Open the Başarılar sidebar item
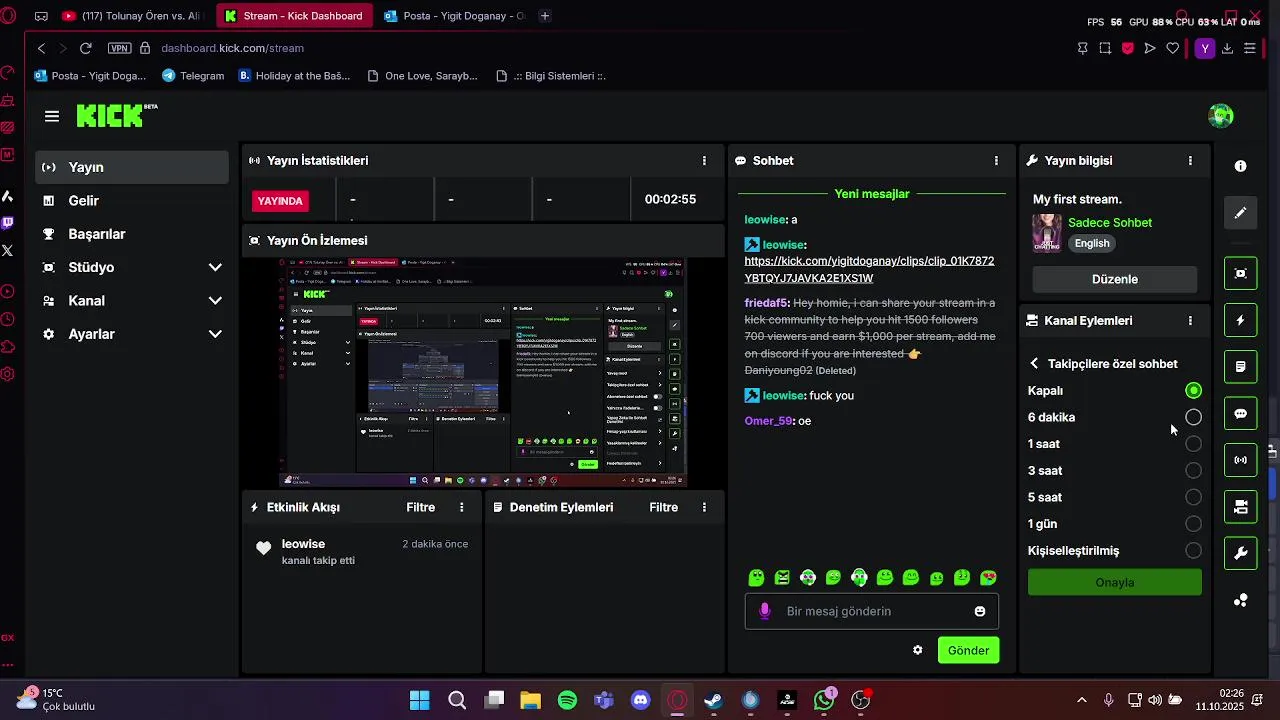The height and width of the screenshot is (720, 1280). pyautogui.click(x=132, y=234)
